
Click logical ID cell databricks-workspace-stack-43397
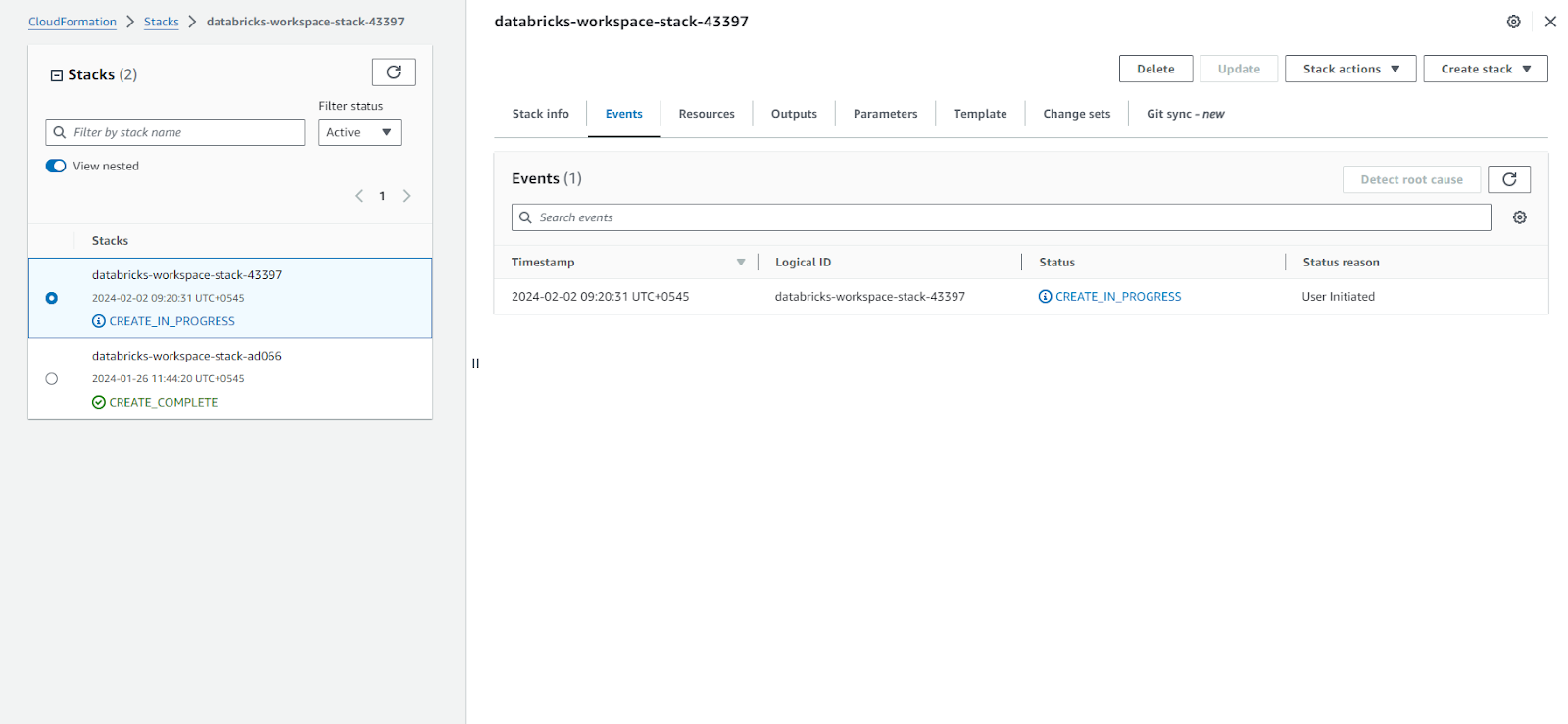[x=870, y=297]
